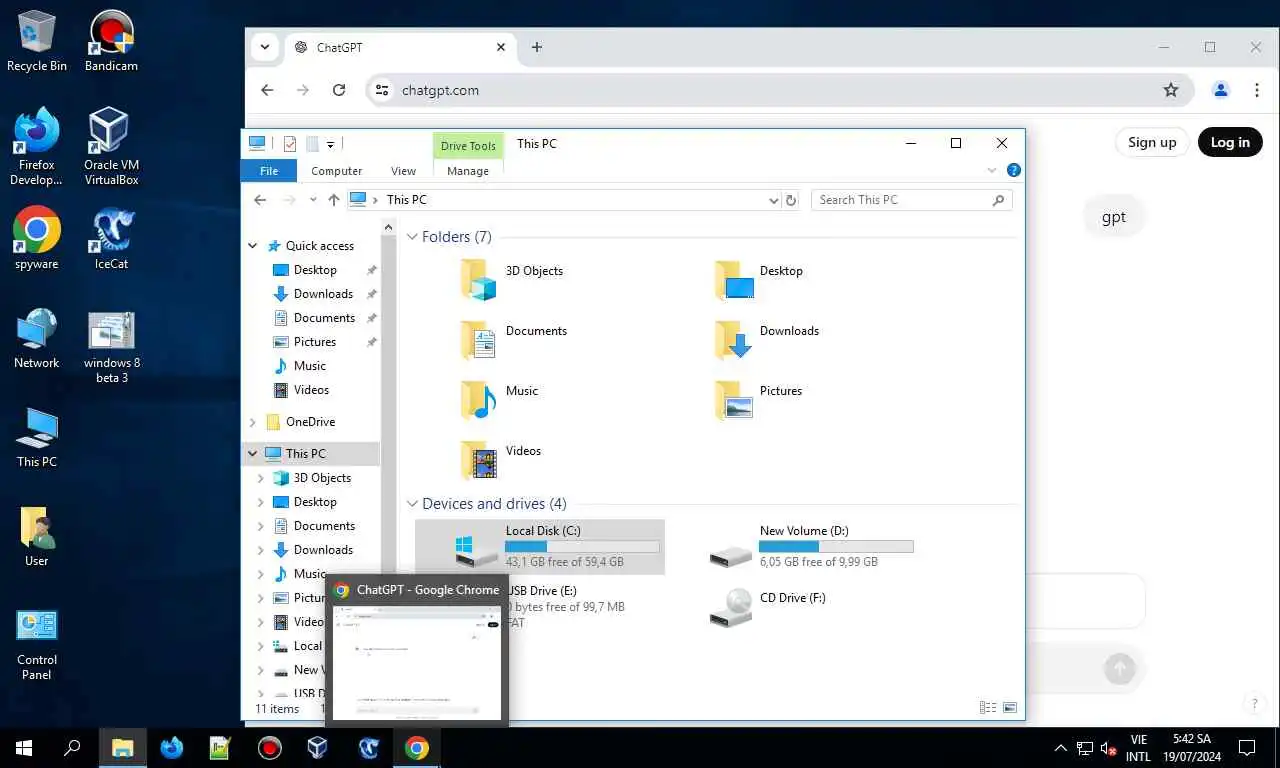Open Network desktop icon
This screenshot has height=768, width=1280.
[37, 338]
